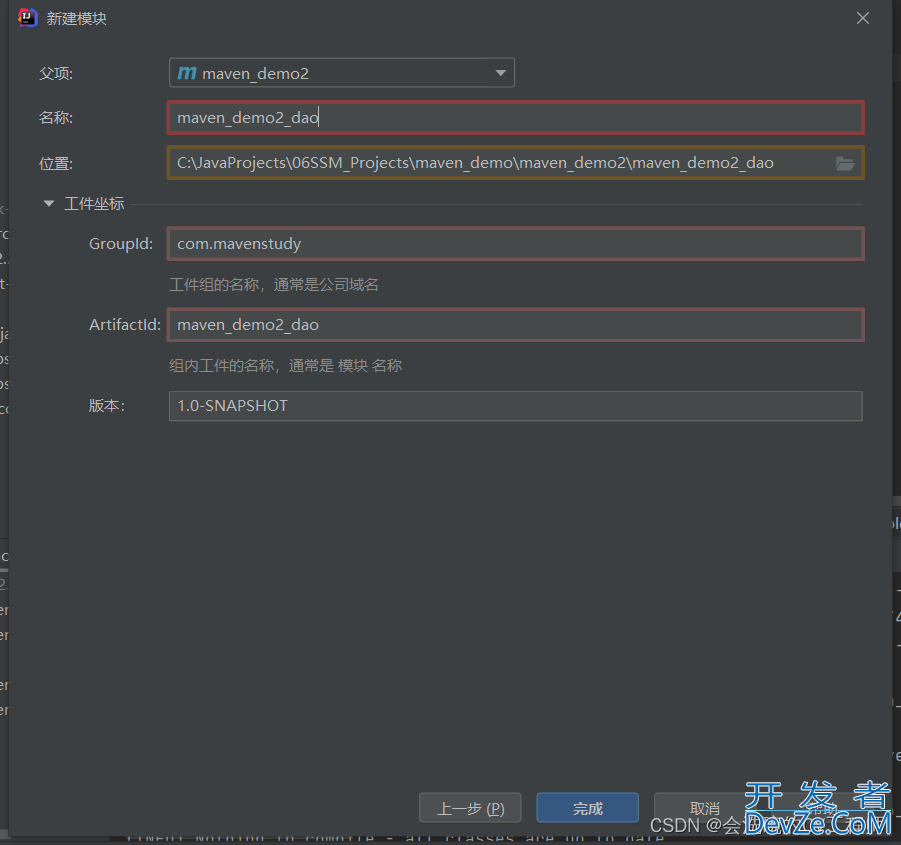Browse for location using the folder icon
The width and height of the screenshot is (901, 845).
(845, 164)
